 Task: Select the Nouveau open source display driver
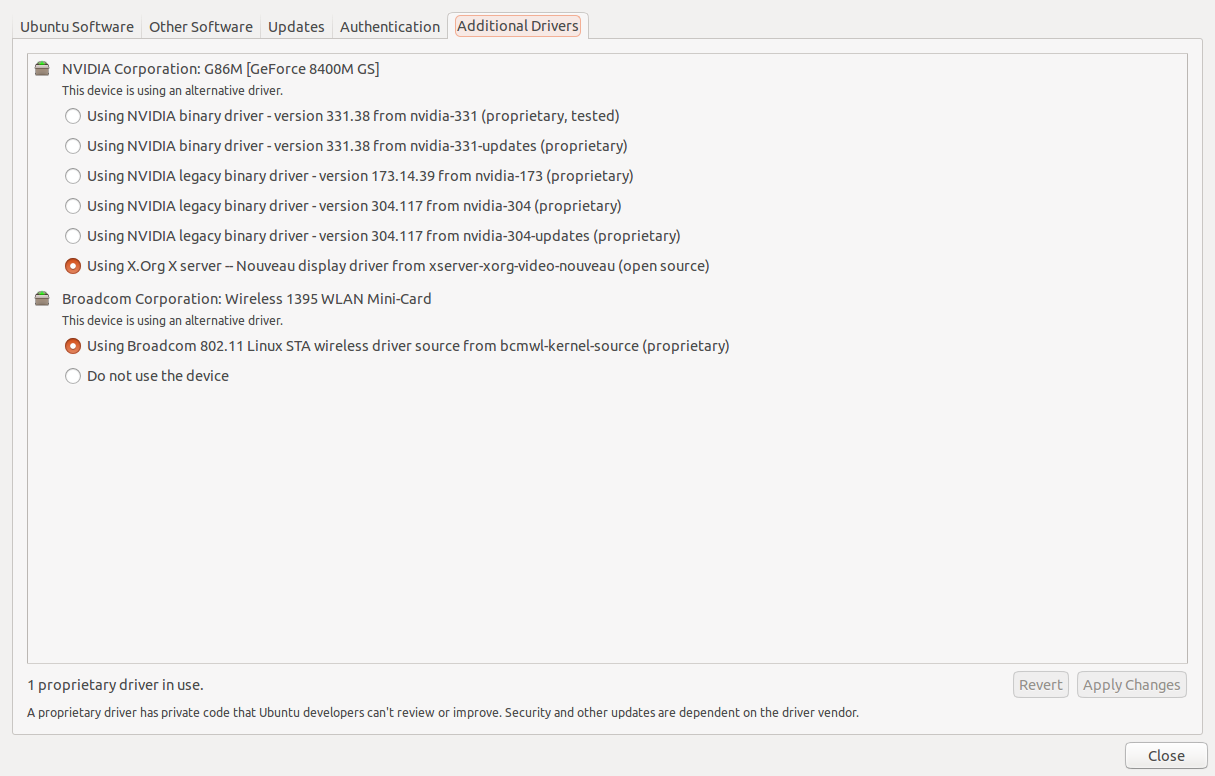(x=387, y=266)
